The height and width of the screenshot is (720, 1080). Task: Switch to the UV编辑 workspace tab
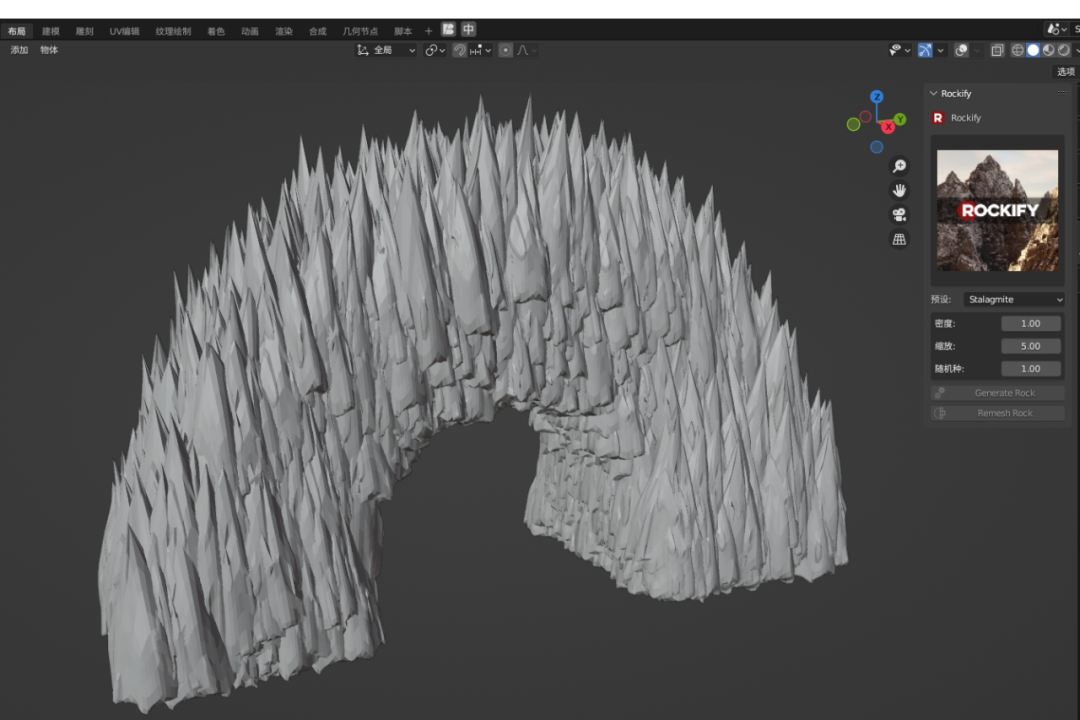click(124, 31)
